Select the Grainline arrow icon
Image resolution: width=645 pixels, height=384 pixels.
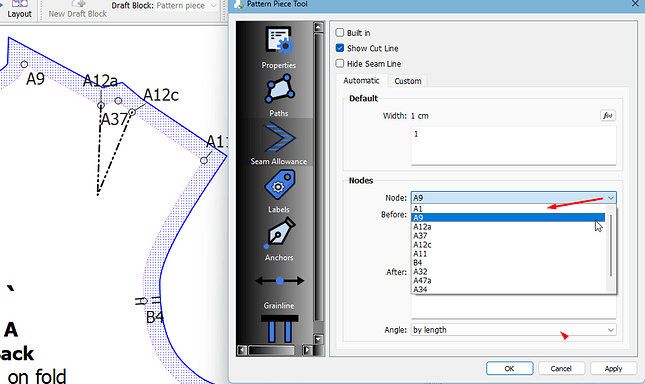coord(280,281)
